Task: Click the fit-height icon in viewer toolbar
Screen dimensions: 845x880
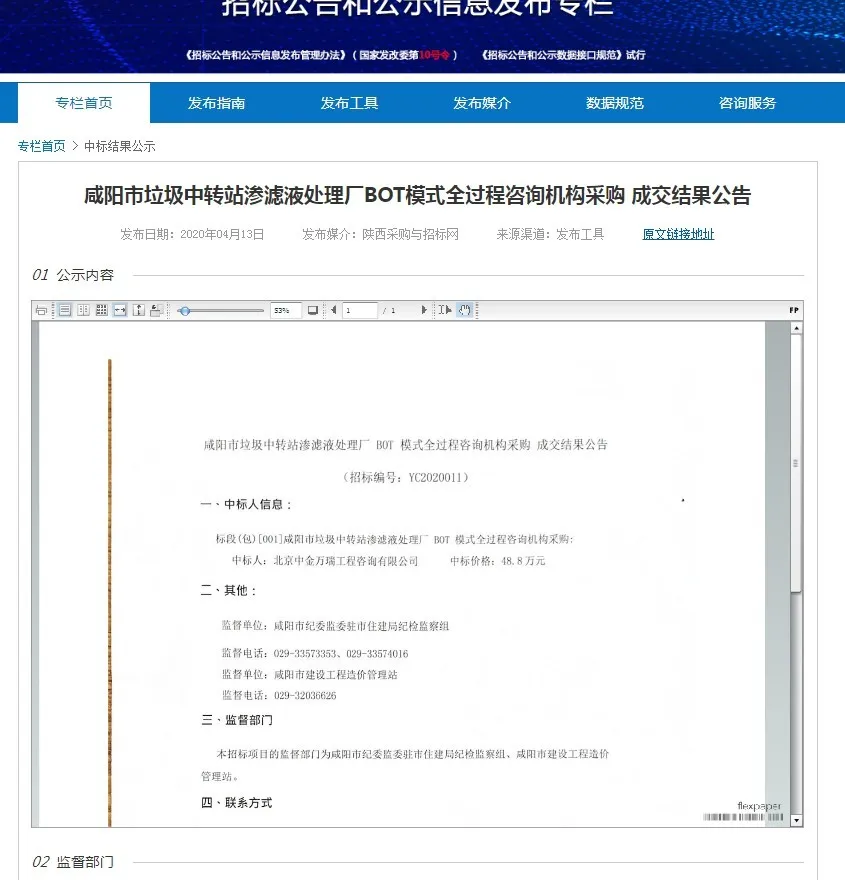Action: (x=138, y=311)
